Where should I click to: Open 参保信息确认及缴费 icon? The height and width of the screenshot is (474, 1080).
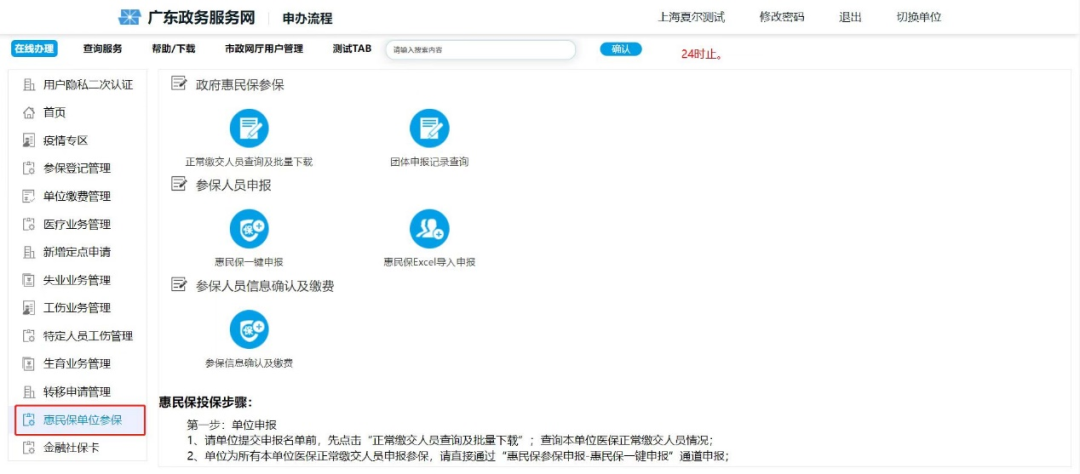click(x=249, y=330)
